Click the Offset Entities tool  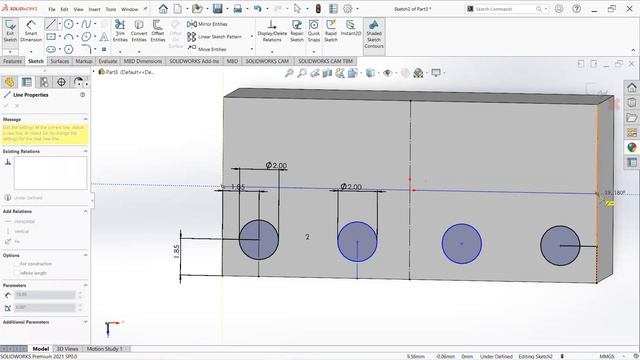158,31
